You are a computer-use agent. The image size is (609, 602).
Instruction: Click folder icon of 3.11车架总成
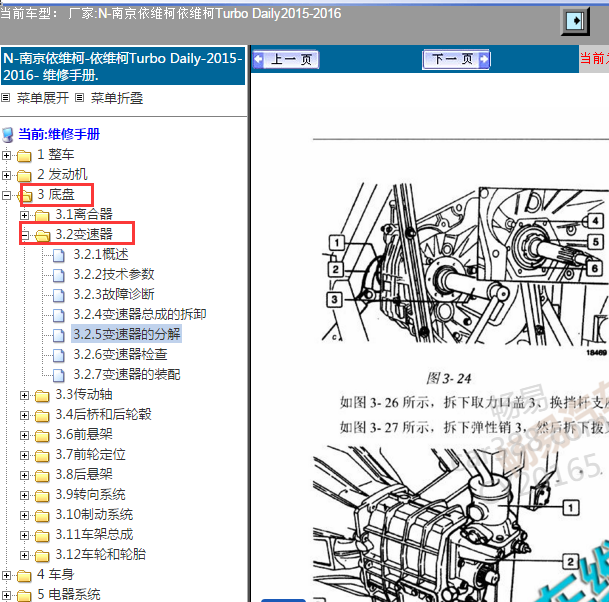(42, 536)
